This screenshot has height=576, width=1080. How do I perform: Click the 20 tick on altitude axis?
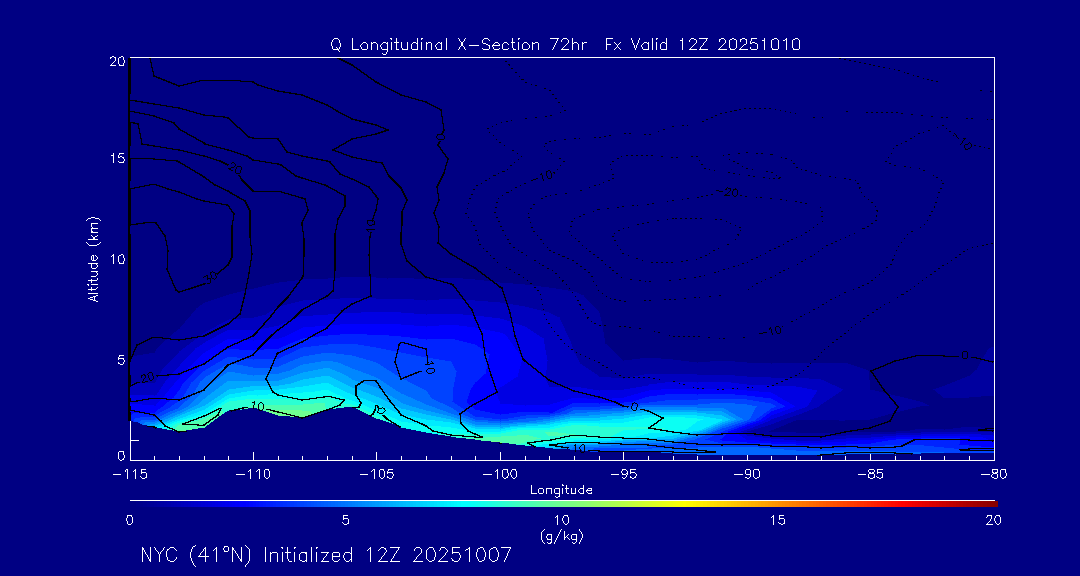click(x=115, y=61)
